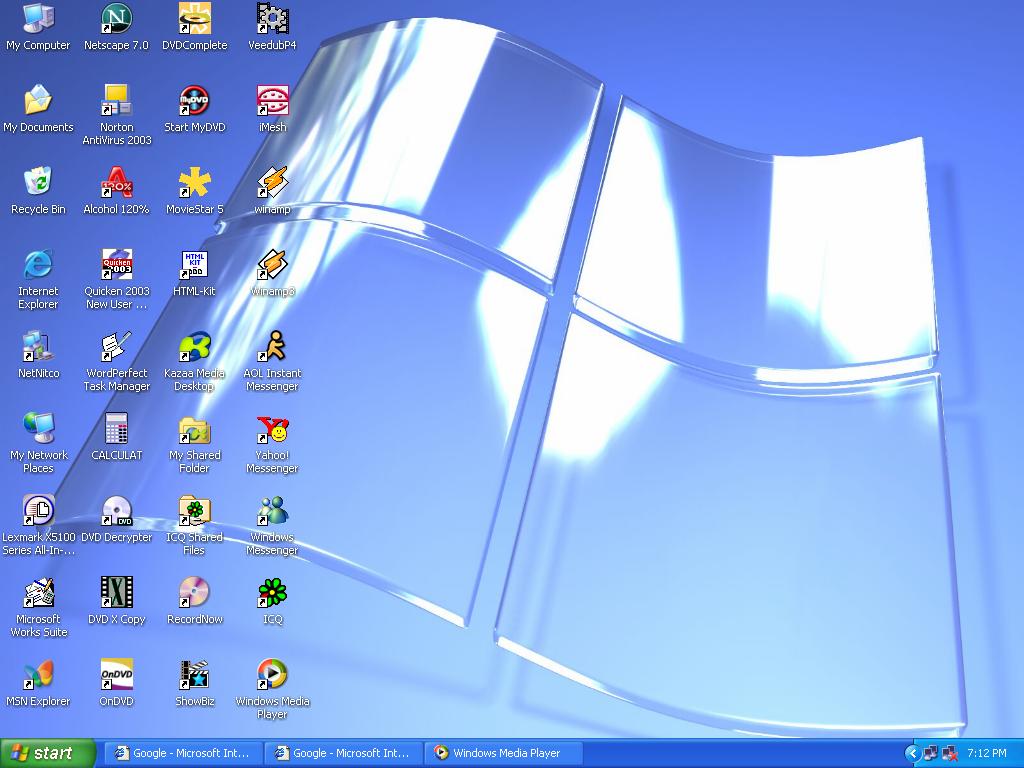Viewport: 1024px width, 768px height.
Task: Click the tray icon with red X
Action: pos(951,753)
